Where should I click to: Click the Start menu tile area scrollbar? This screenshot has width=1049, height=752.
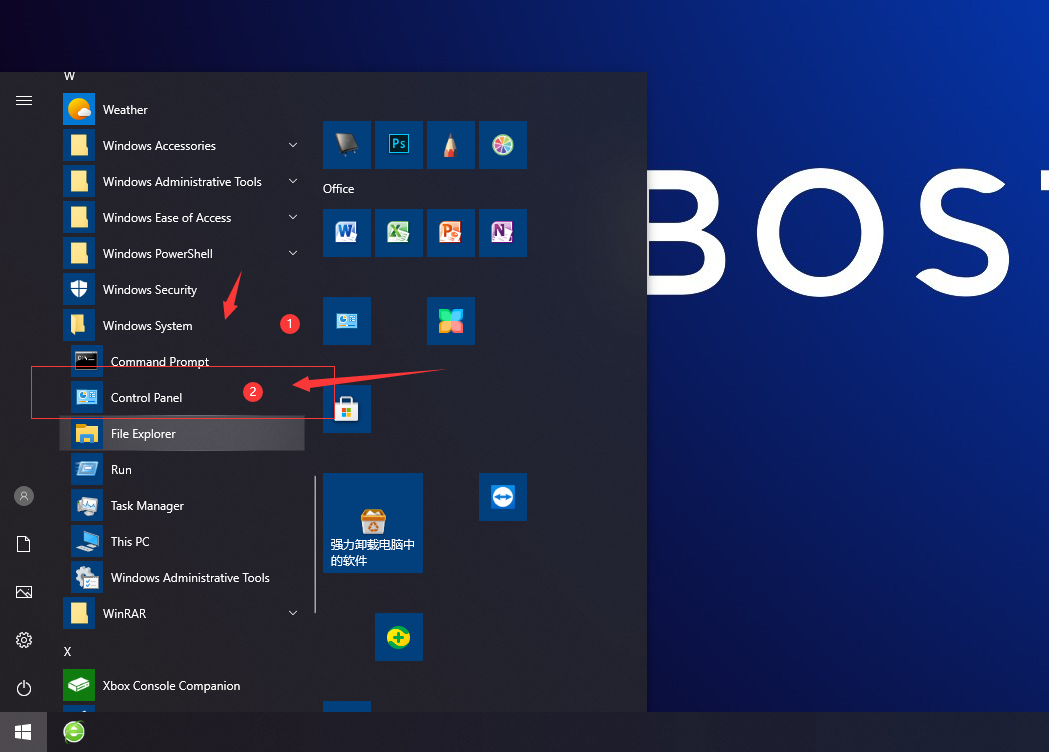[x=314, y=545]
